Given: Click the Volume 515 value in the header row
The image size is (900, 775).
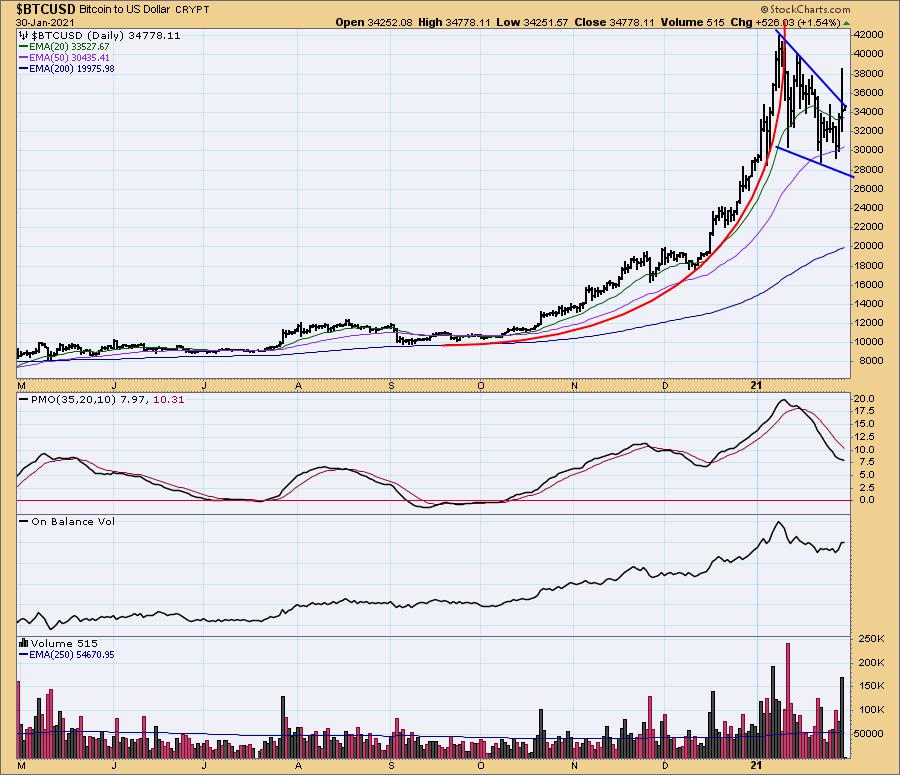Looking at the screenshot, I should tap(693, 22).
